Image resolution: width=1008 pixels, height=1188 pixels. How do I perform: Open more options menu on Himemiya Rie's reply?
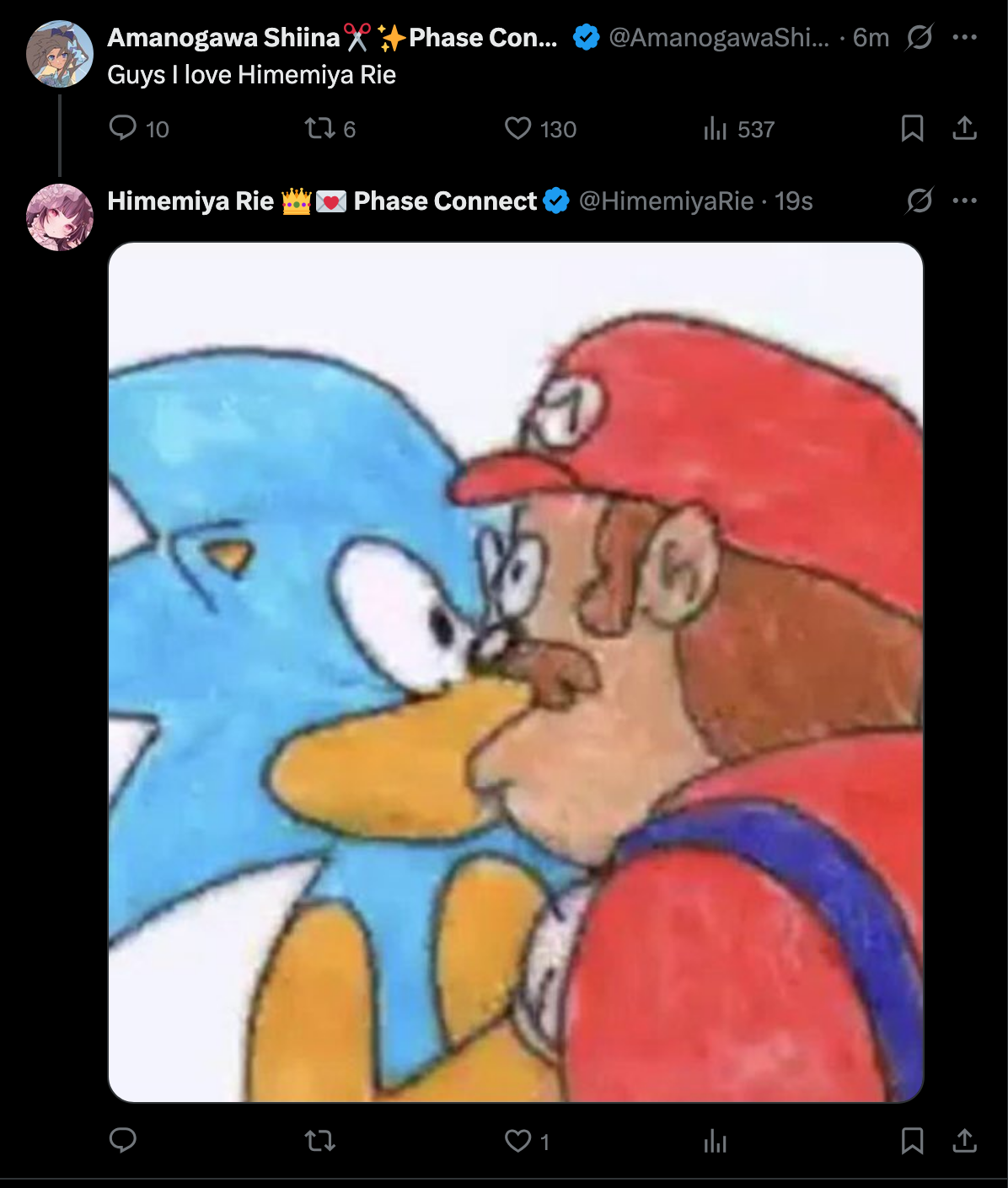tap(964, 201)
